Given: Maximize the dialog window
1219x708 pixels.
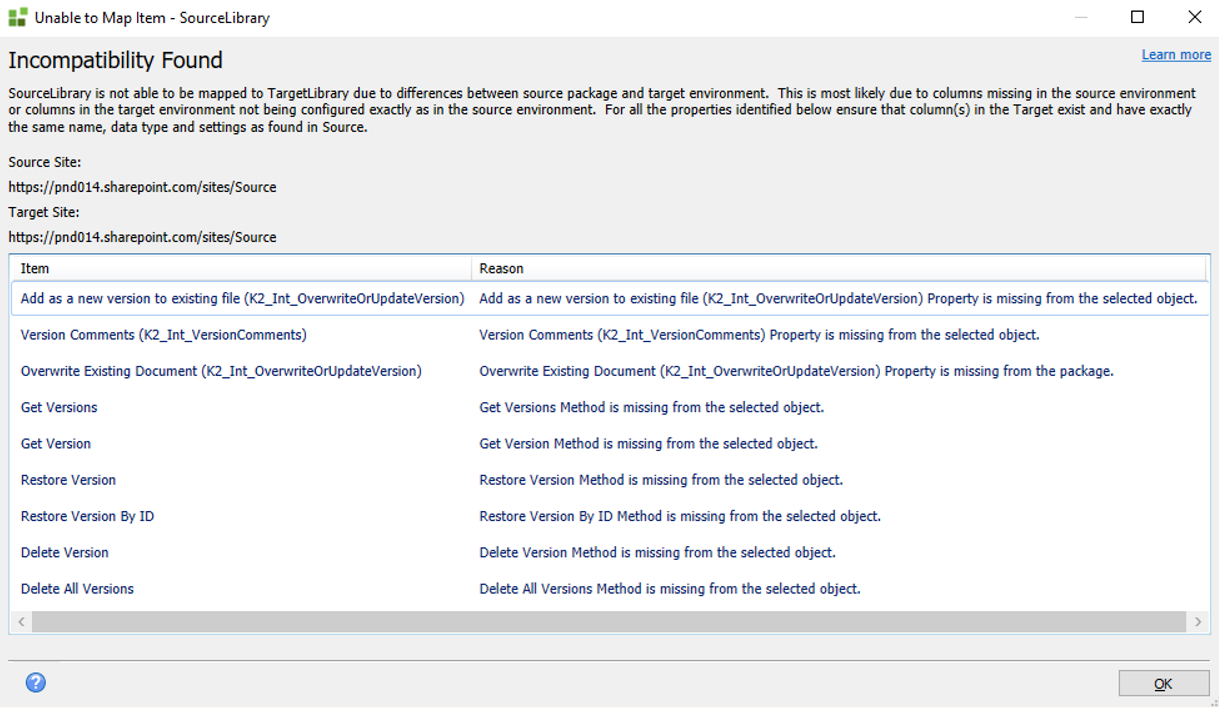Looking at the screenshot, I should 1137,17.
